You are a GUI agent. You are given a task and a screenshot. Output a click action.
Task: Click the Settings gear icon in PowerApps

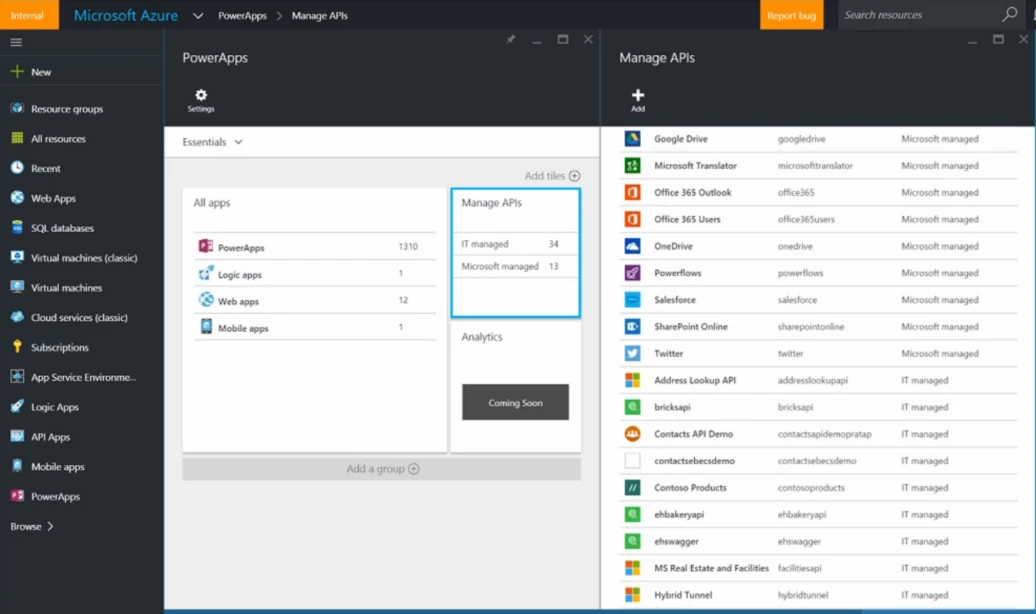click(x=201, y=96)
